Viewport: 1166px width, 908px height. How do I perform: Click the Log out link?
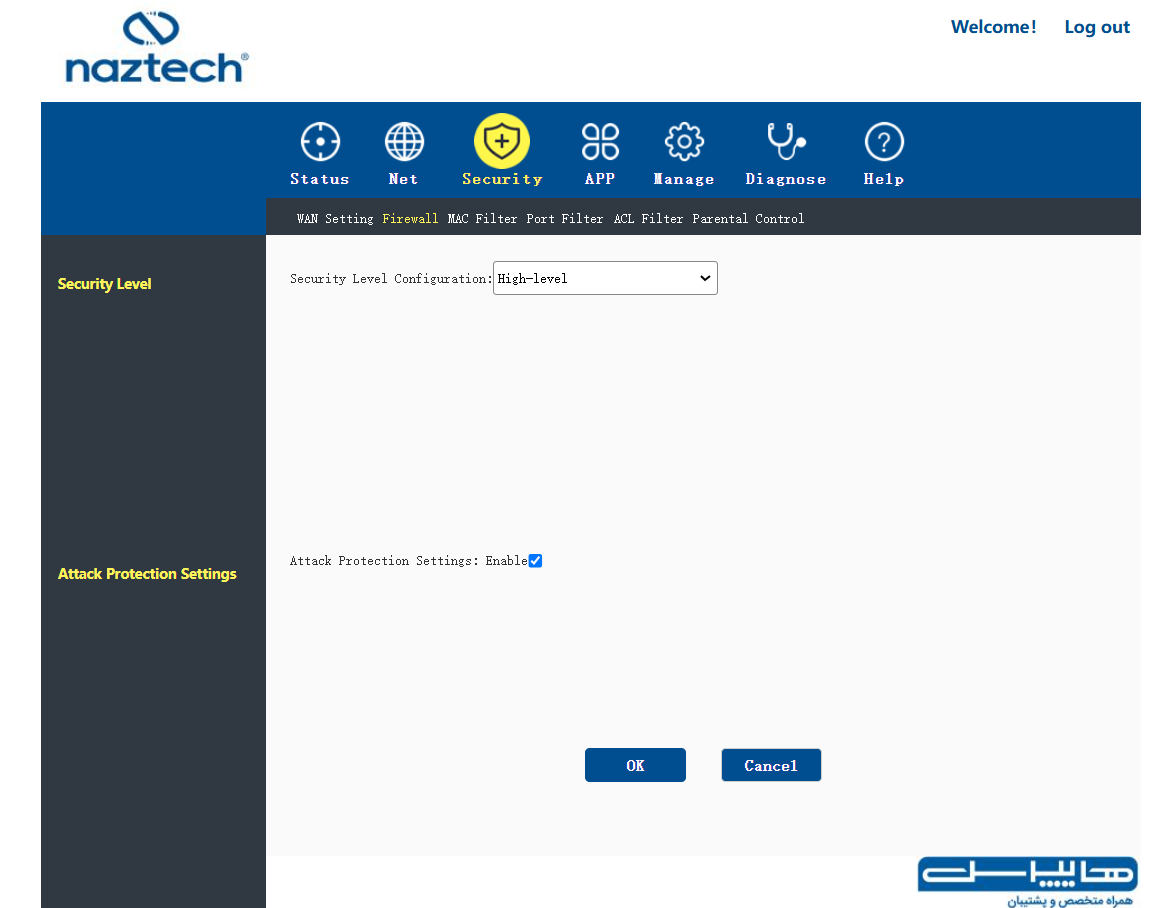[x=1097, y=28]
